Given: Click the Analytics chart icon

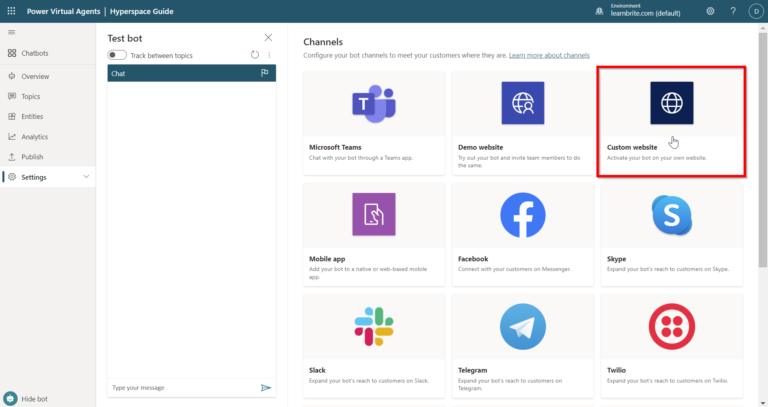Looking at the screenshot, I should (12, 137).
